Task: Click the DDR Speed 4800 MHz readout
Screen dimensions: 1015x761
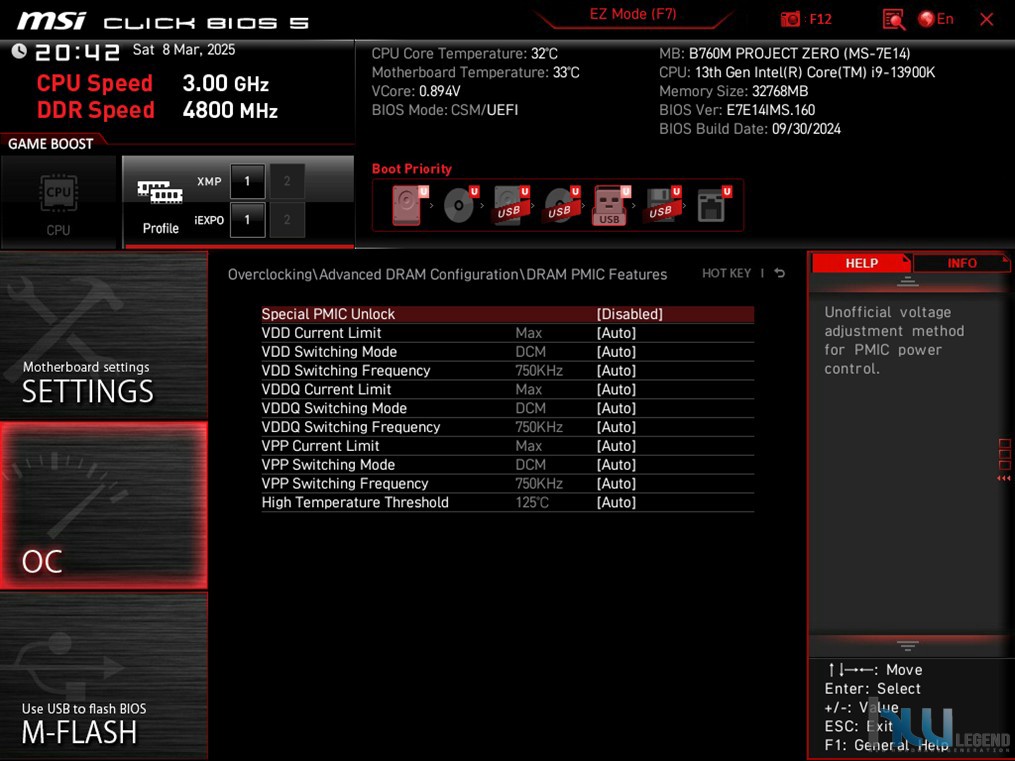Action: click(157, 110)
